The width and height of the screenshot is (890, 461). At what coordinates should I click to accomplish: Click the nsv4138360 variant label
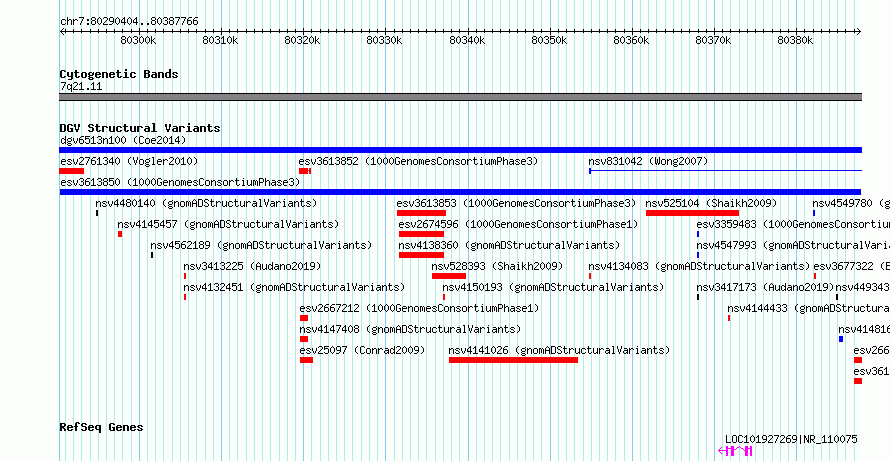click(x=509, y=245)
